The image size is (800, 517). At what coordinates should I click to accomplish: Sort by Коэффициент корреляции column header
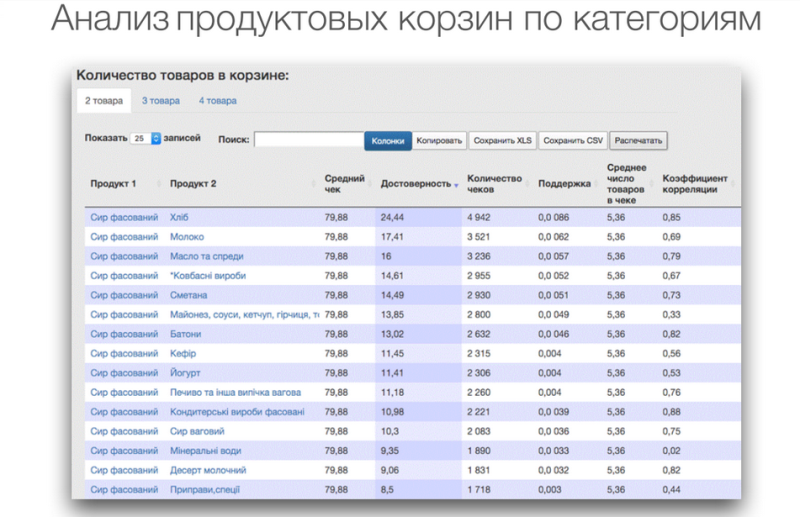point(695,184)
